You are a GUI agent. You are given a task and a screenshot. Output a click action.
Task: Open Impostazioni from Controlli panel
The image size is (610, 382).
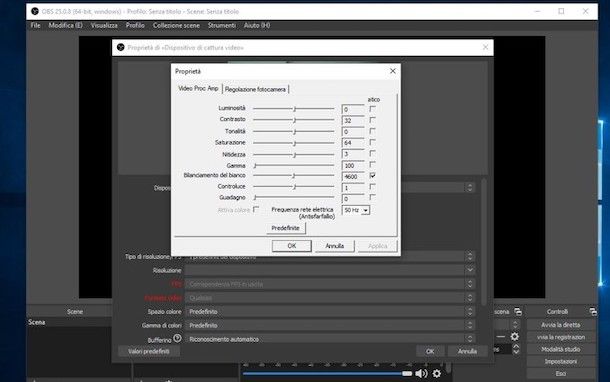coord(561,361)
